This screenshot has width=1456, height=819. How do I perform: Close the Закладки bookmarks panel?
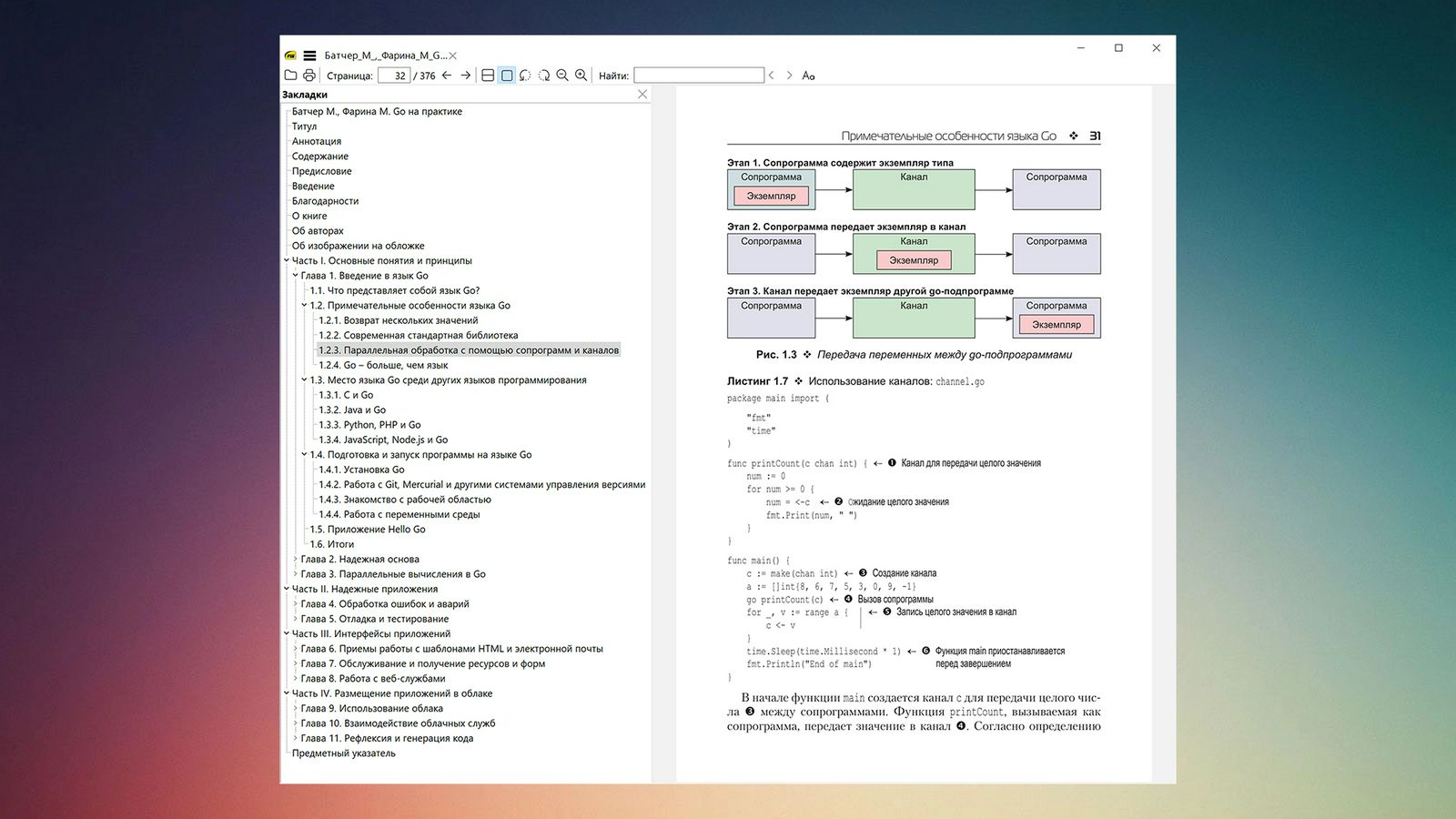642,95
